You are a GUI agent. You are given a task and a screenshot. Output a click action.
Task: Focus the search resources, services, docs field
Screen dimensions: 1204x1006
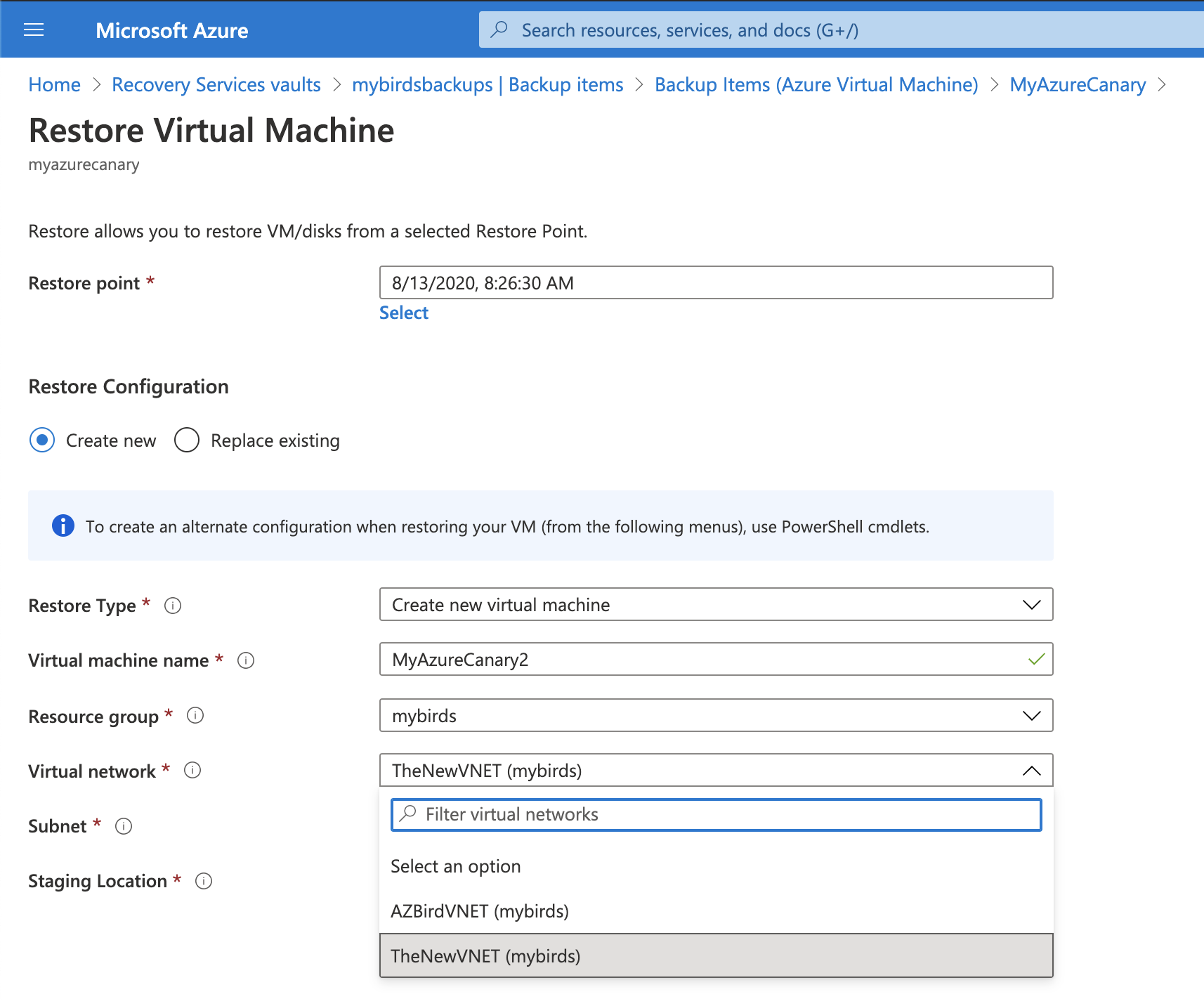click(x=841, y=30)
